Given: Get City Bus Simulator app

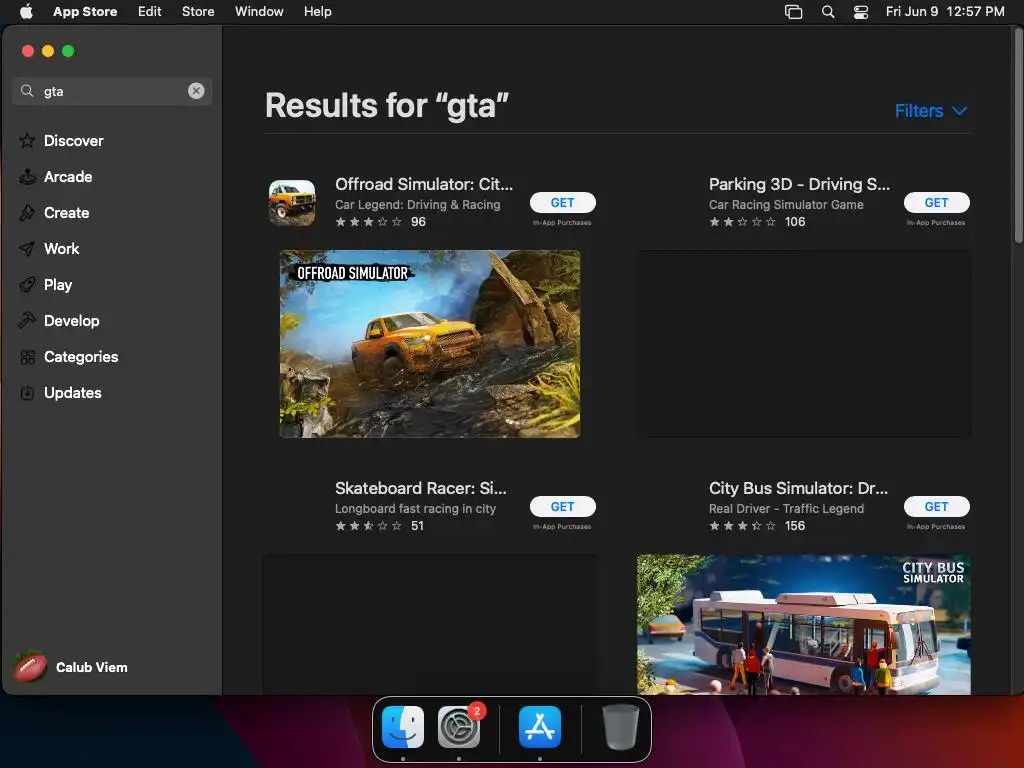Looking at the screenshot, I should (x=936, y=507).
